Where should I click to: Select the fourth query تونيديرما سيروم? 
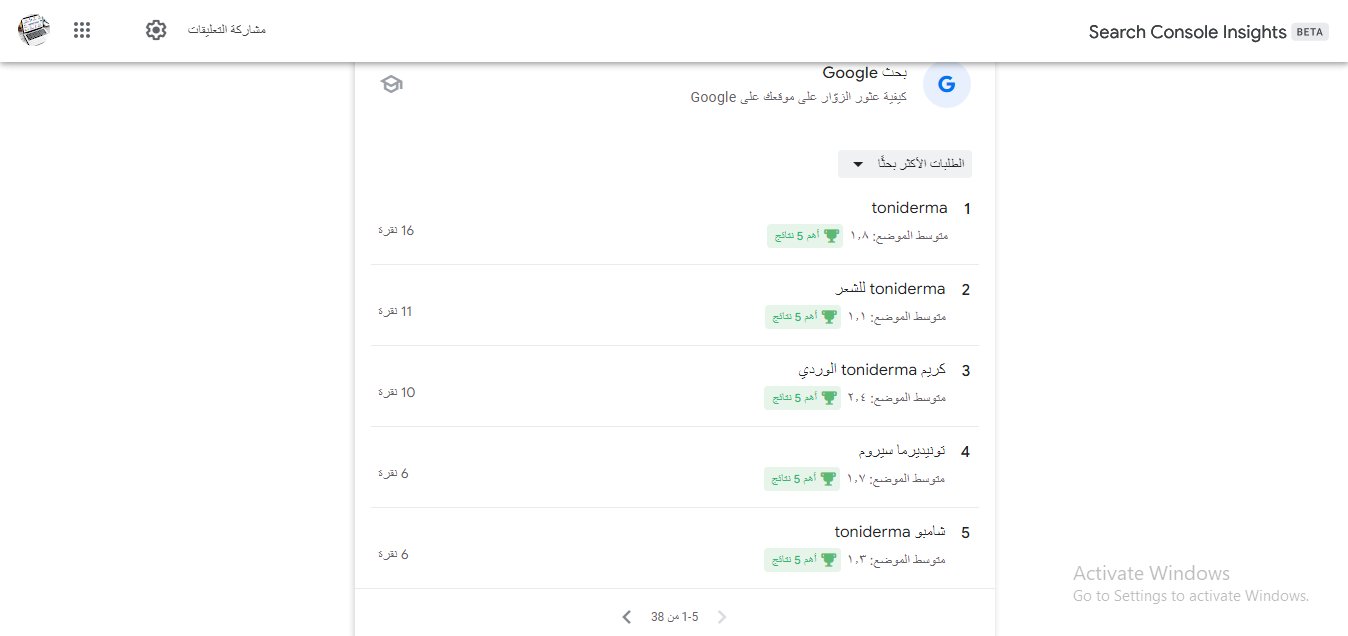click(902, 451)
